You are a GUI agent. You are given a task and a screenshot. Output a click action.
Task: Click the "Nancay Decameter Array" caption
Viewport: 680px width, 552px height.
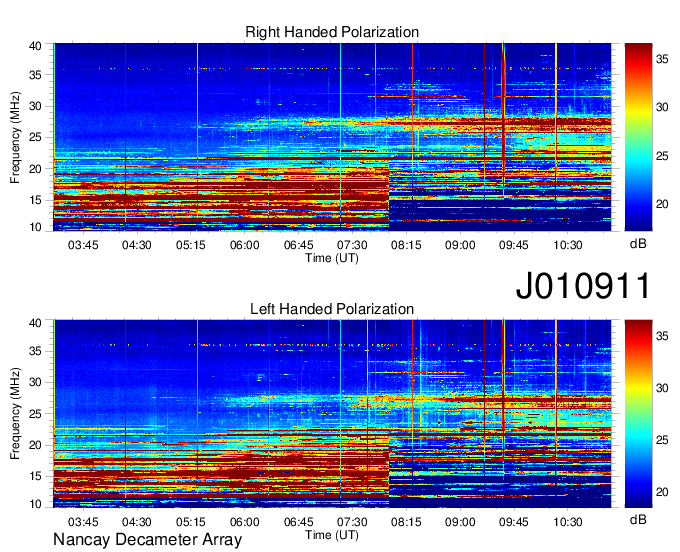click(147, 540)
